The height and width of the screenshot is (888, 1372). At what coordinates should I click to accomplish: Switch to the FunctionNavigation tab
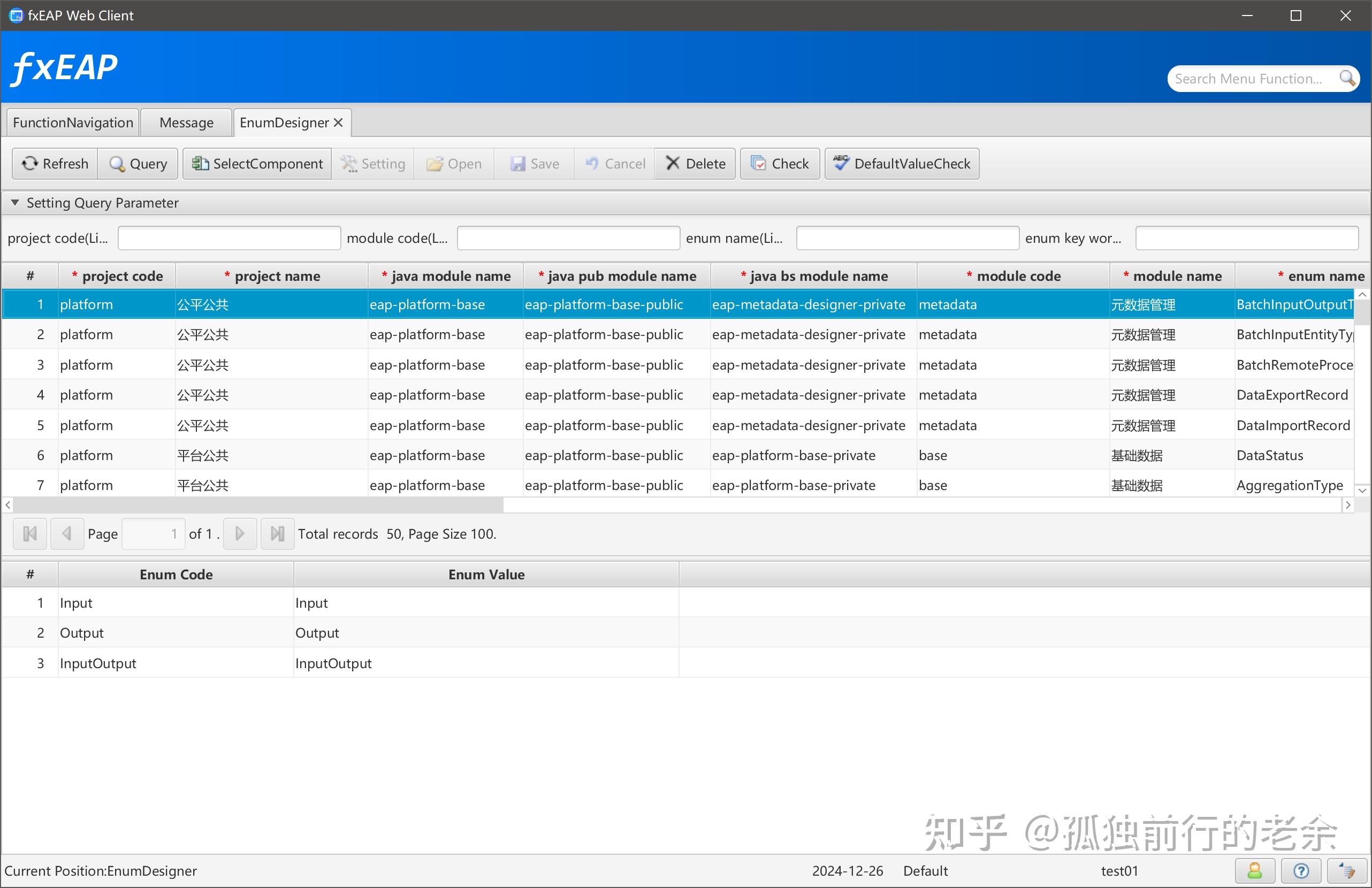click(x=72, y=121)
